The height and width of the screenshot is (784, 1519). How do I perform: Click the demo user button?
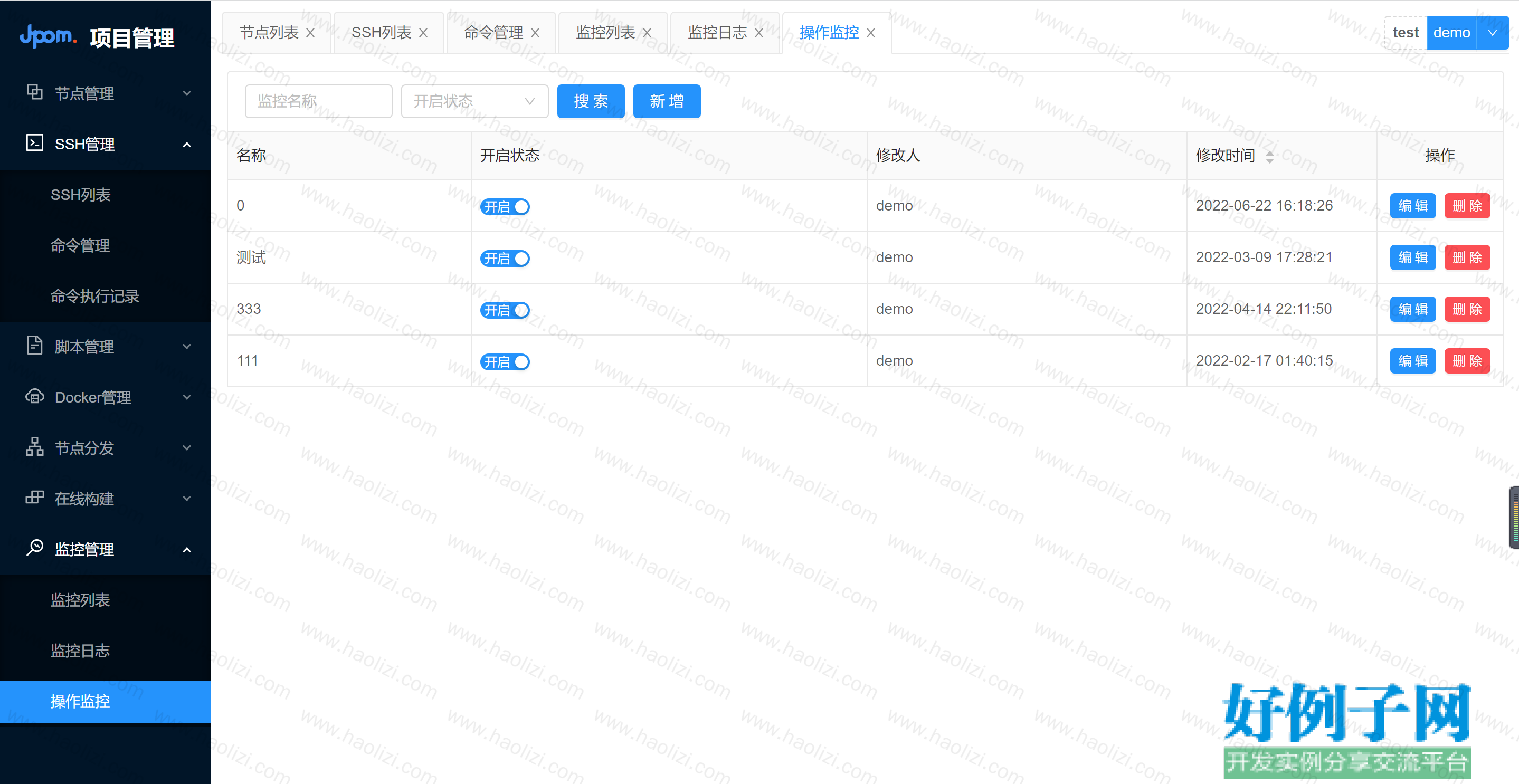coord(1452,32)
